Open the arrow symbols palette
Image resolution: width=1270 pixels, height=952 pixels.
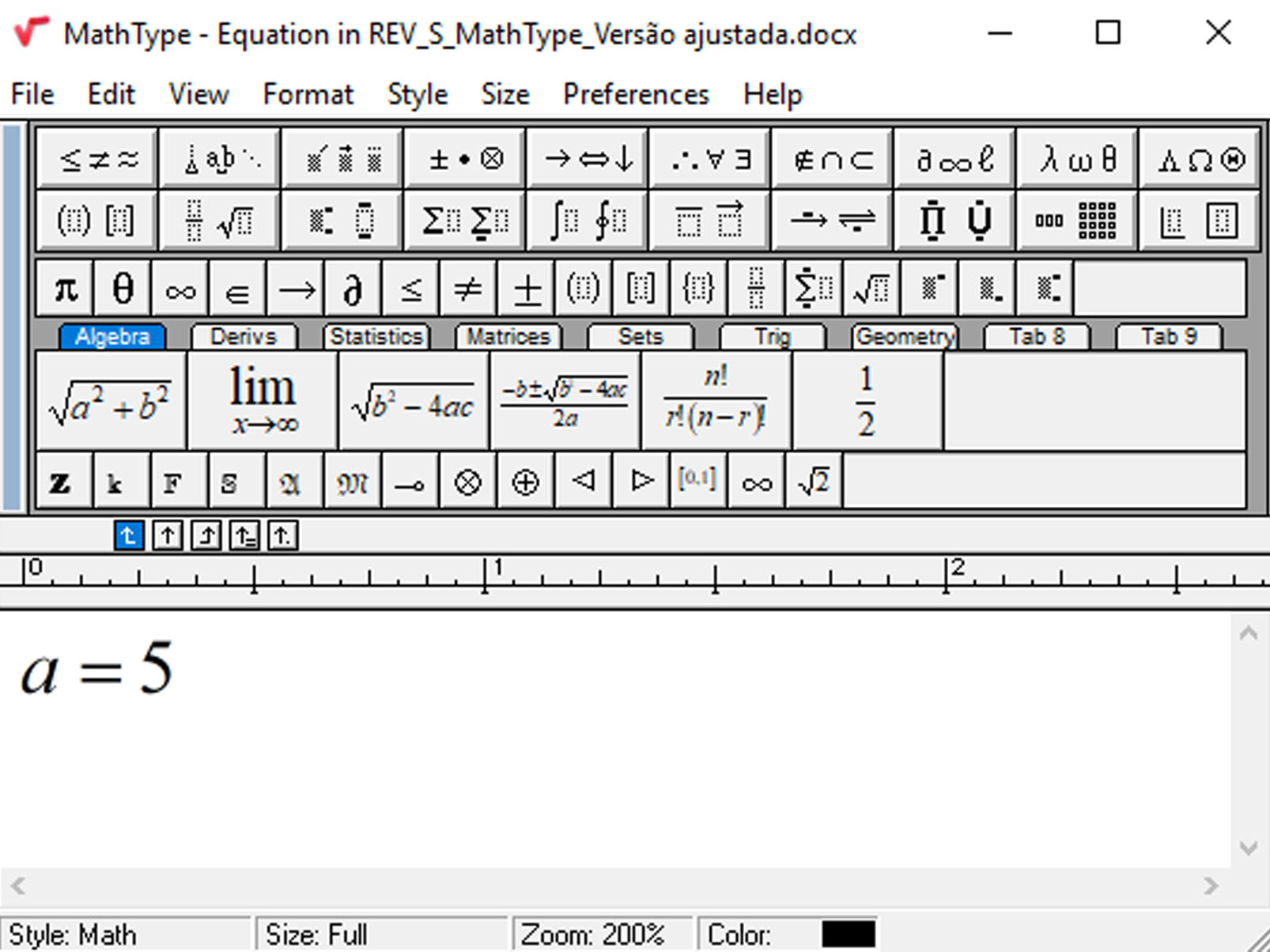pyautogui.click(x=588, y=159)
